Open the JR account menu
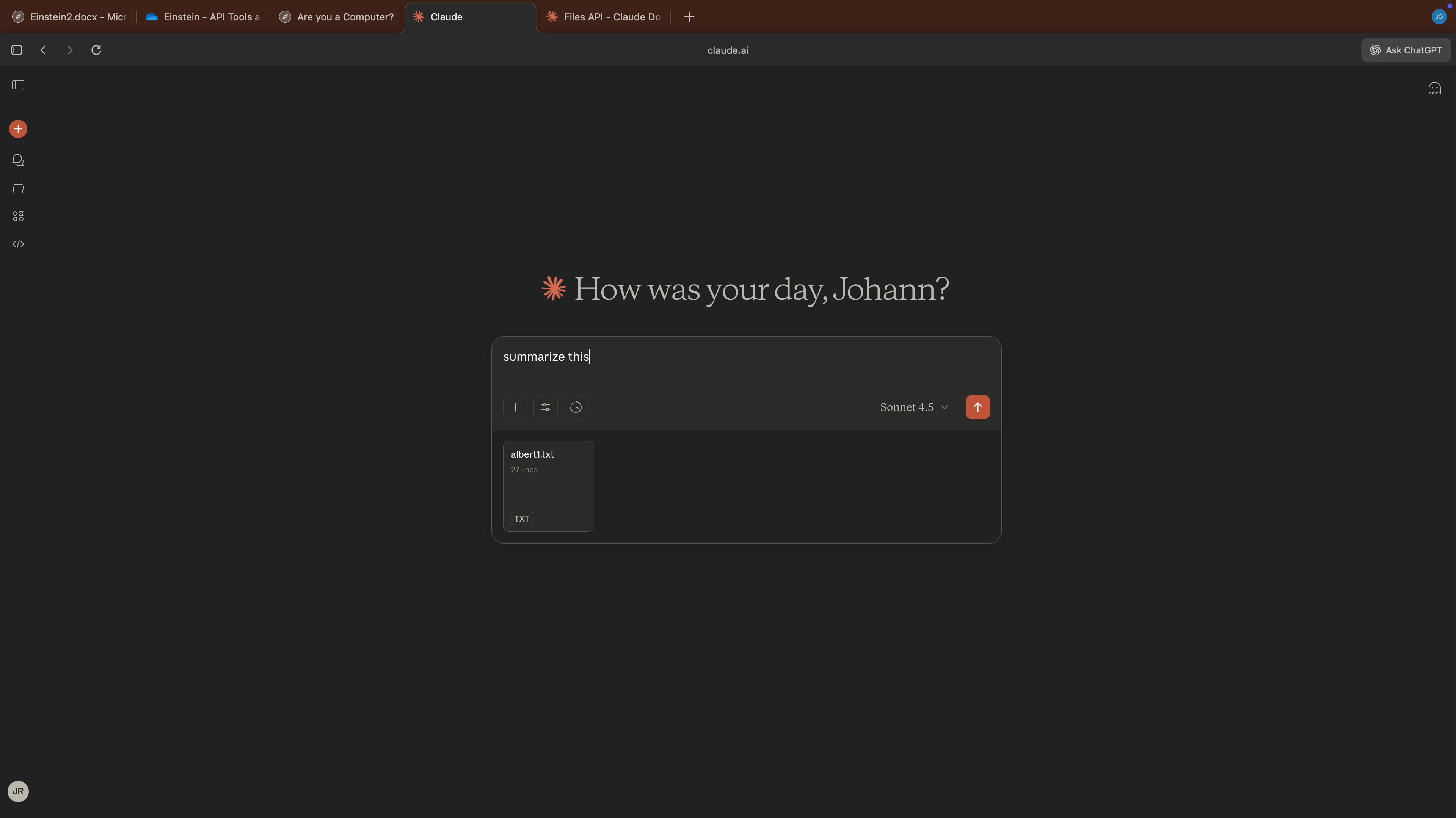The height and width of the screenshot is (818, 1456). tap(18, 791)
